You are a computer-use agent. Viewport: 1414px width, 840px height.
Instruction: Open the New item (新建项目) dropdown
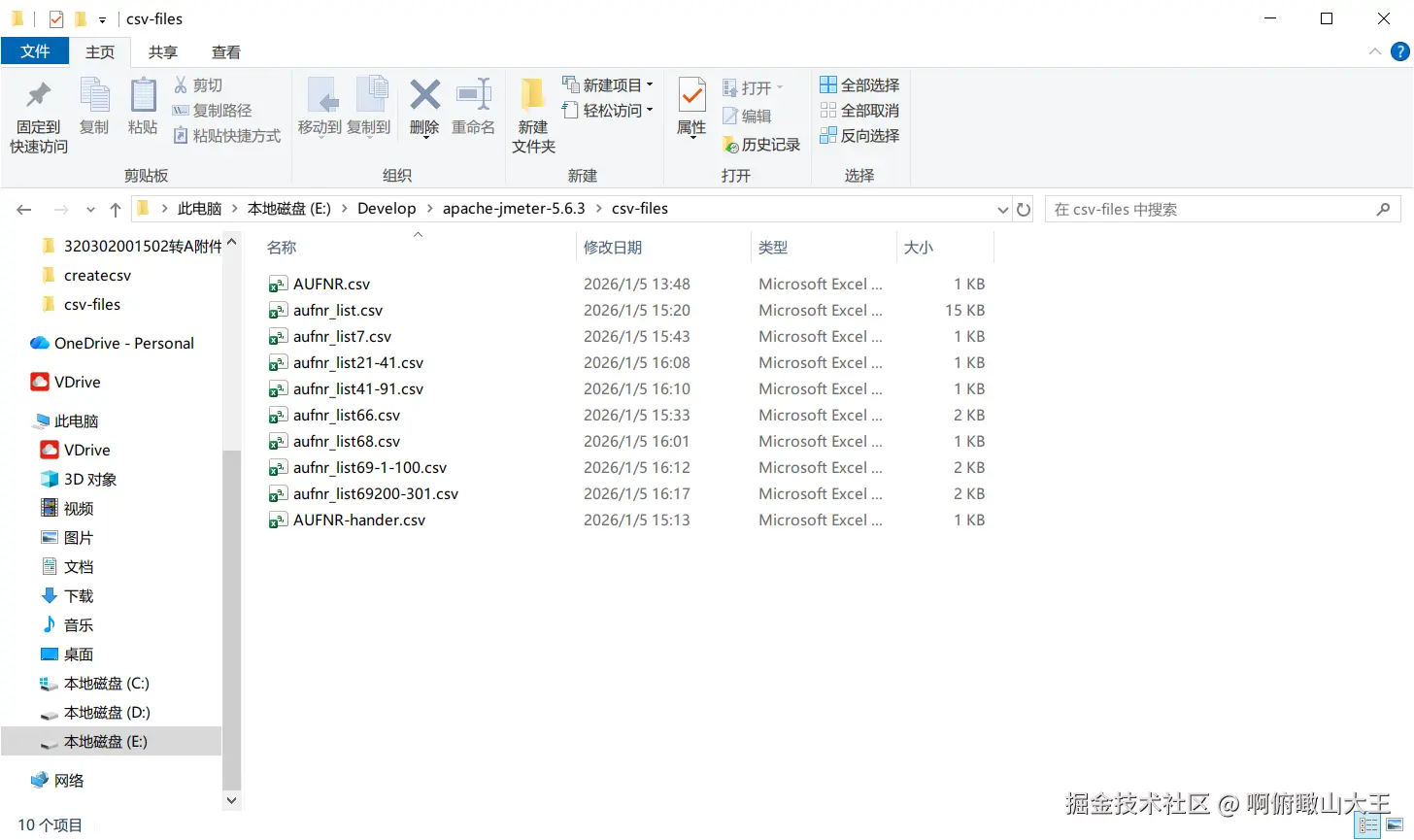(x=608, y=85)
